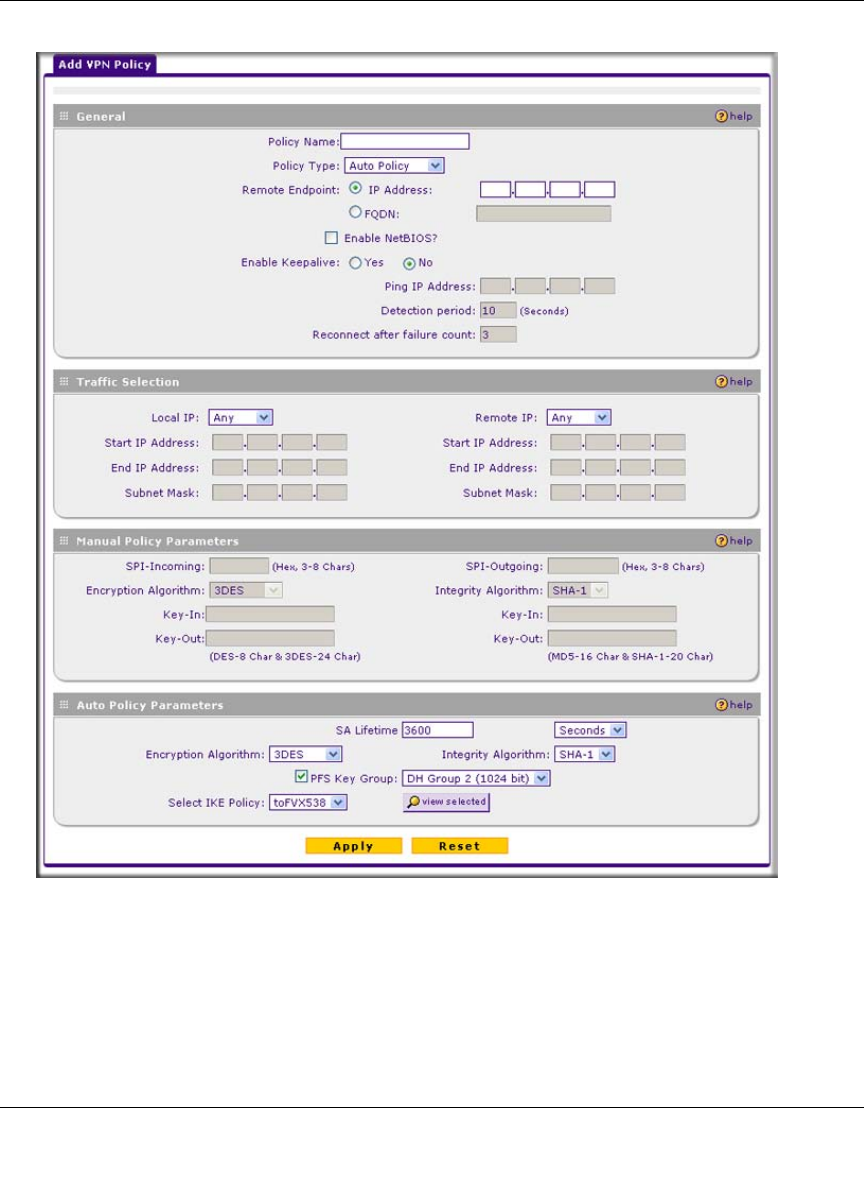Open Auto Policy Integrity Algorithm dropdown
Viewport: 864px width, 1184px height.
click(585, 754)
